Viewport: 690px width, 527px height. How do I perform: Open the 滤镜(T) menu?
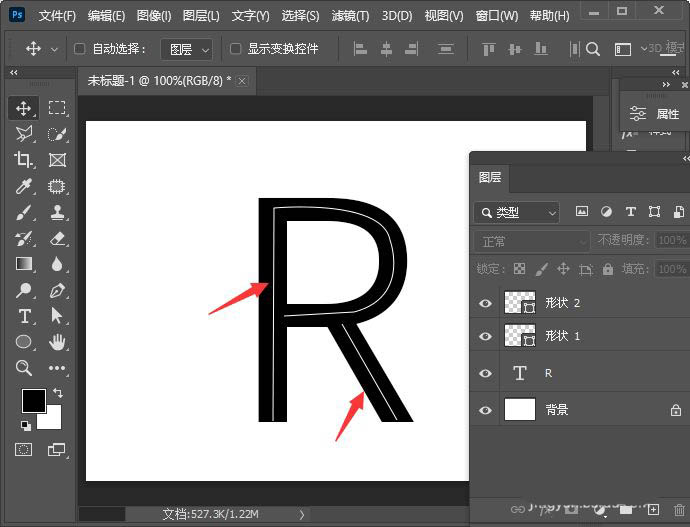(x=350, y=16)
